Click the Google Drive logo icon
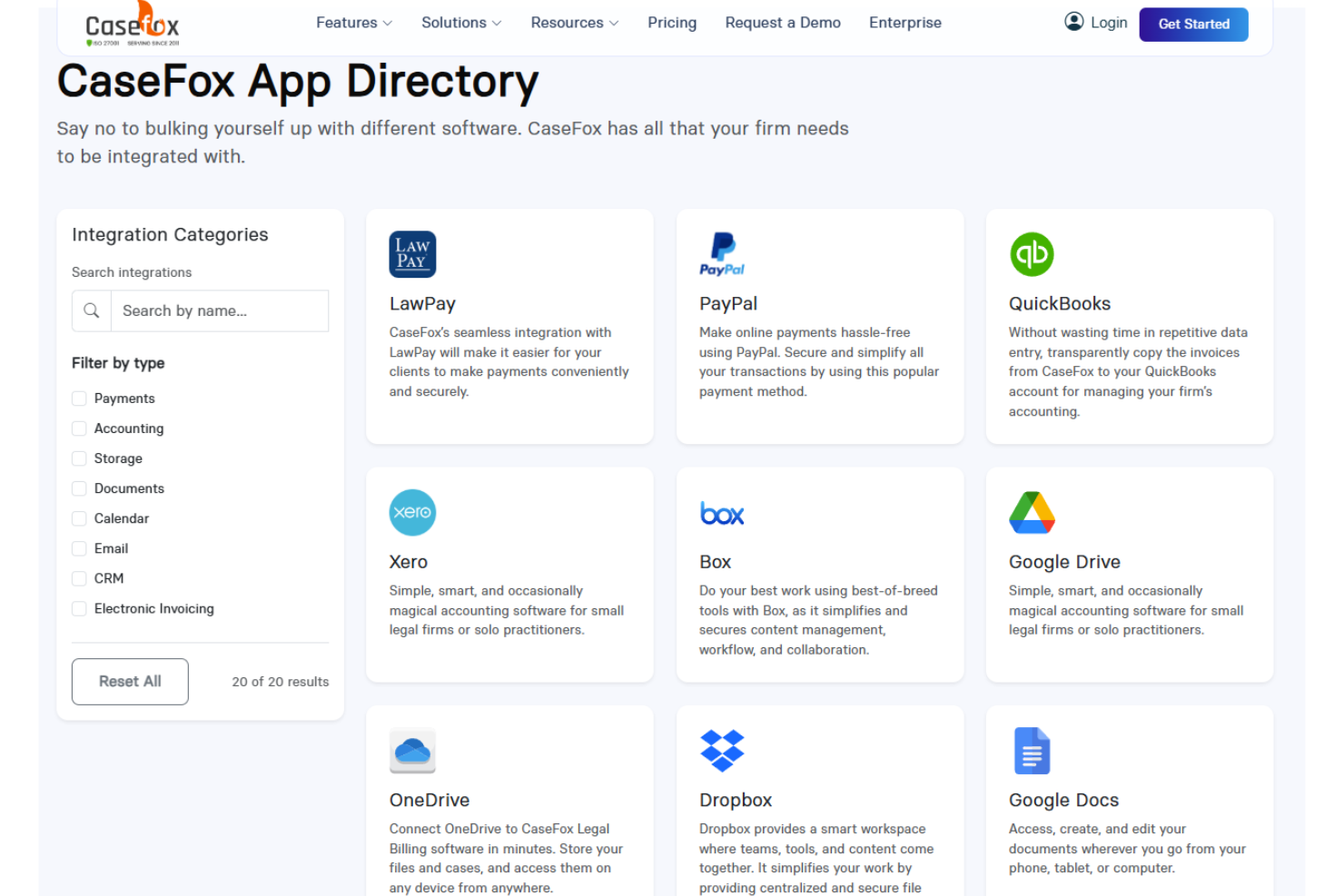Image resolution: width=1344 pixels, height=896 pixels. click(1032, 512)
